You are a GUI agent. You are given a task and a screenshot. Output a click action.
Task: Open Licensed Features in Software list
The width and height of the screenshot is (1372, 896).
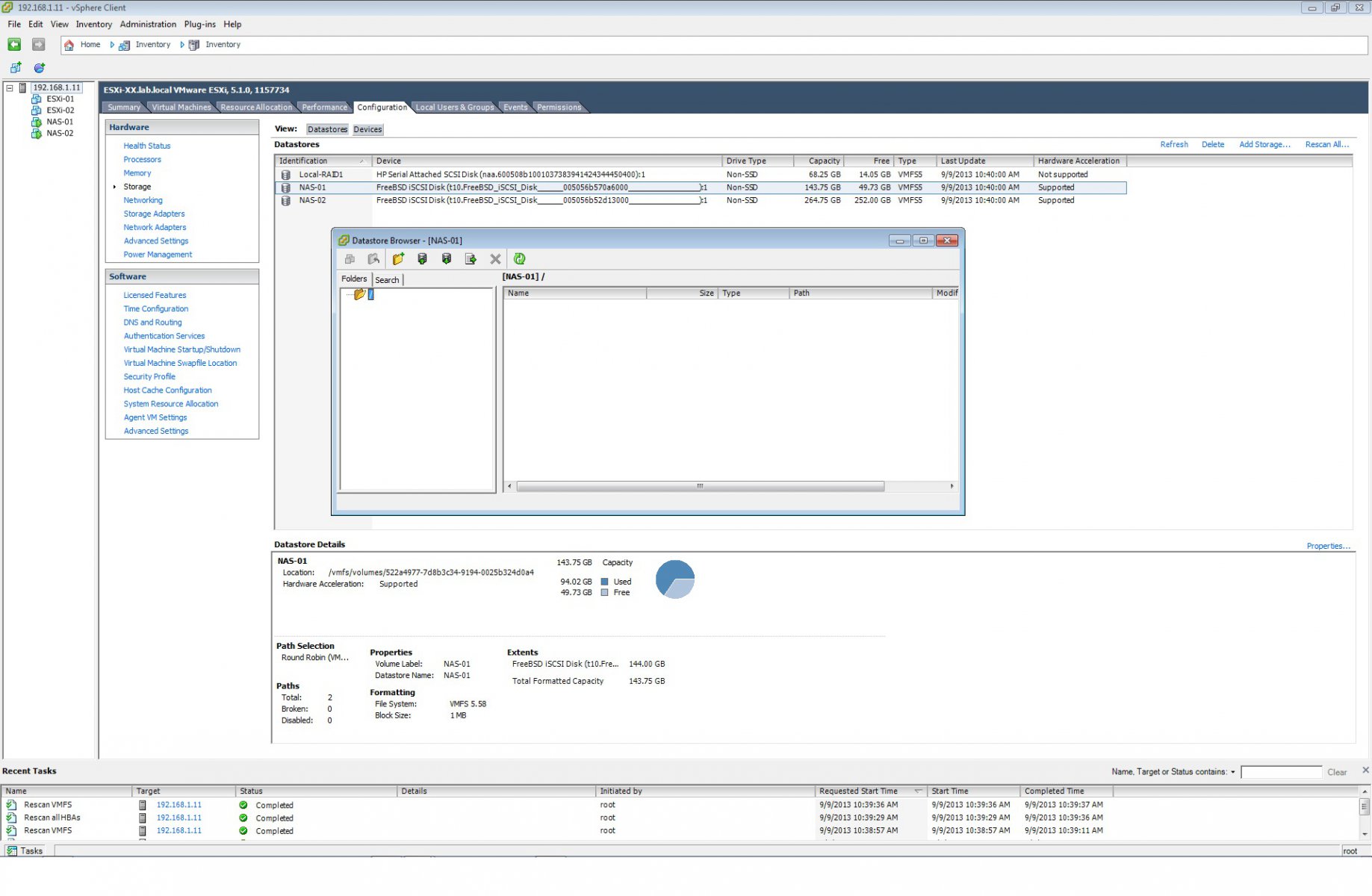coord(155,295)
